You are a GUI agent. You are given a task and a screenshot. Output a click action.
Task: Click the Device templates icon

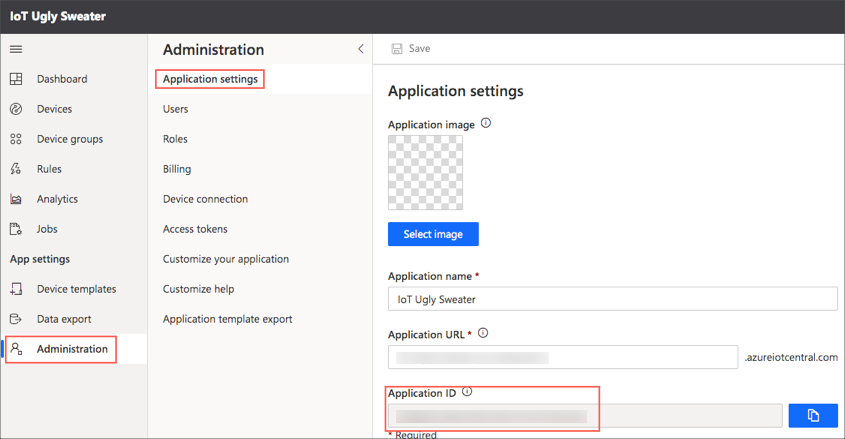pos(16,289)
